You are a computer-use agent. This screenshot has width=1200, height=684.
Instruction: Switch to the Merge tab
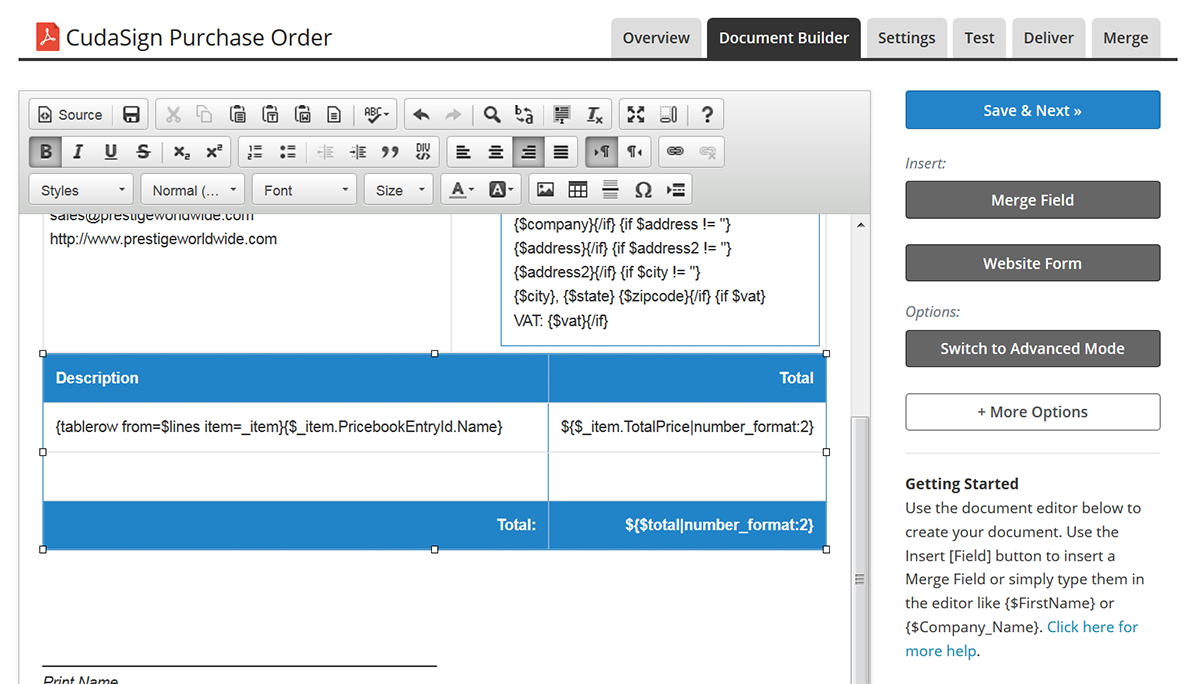[1125, 38]
